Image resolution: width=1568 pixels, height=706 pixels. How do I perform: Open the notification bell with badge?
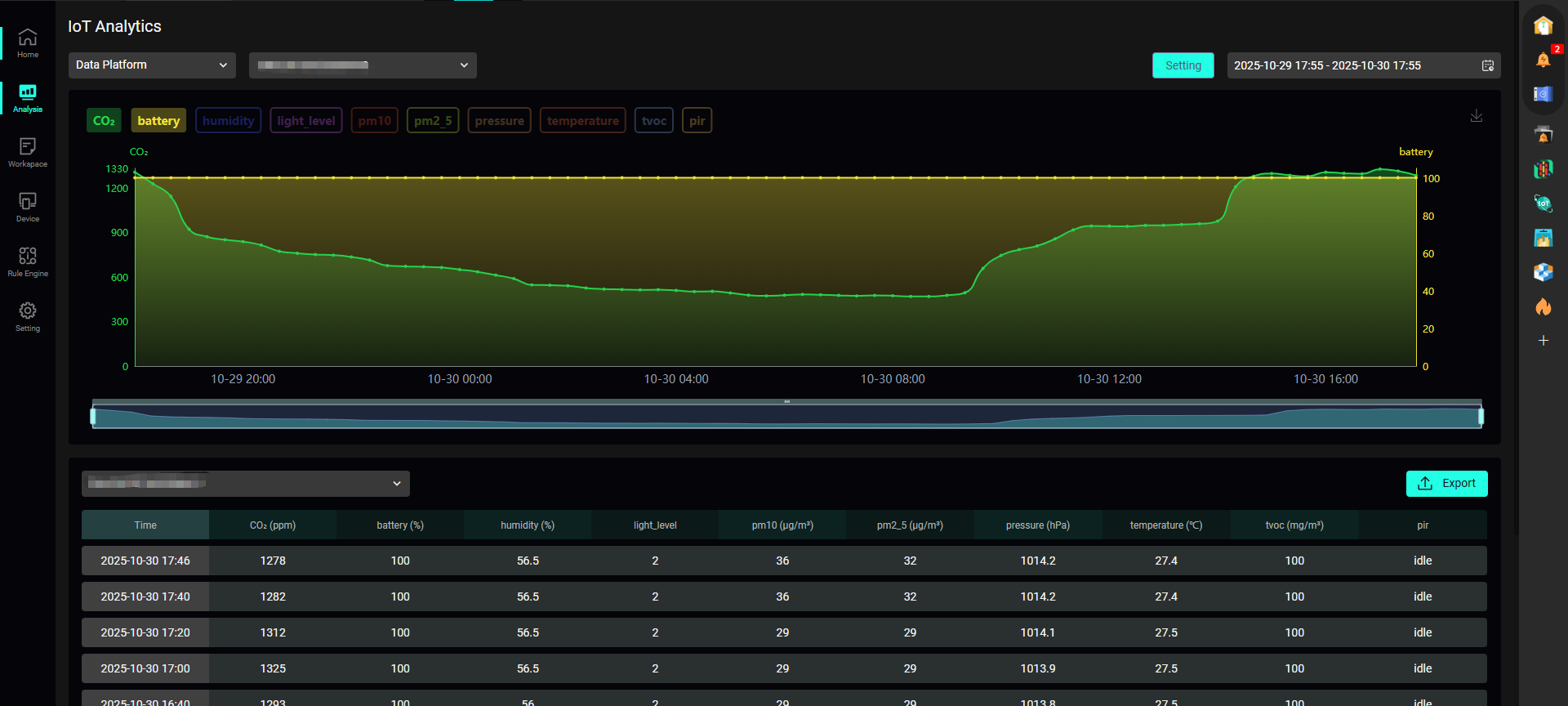(x=1543, y=60)
